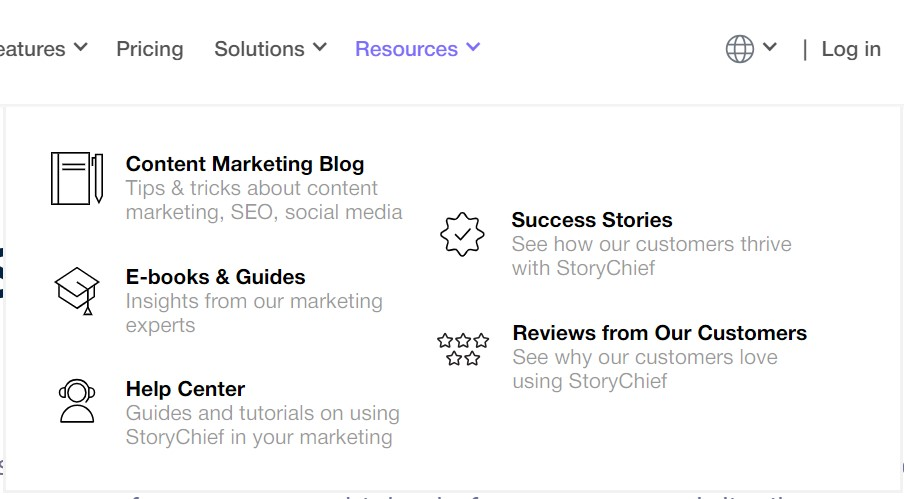Collapse the Resources dropdown chevron
The width and height of the screenshot is (904, 499).
[473, 47]
